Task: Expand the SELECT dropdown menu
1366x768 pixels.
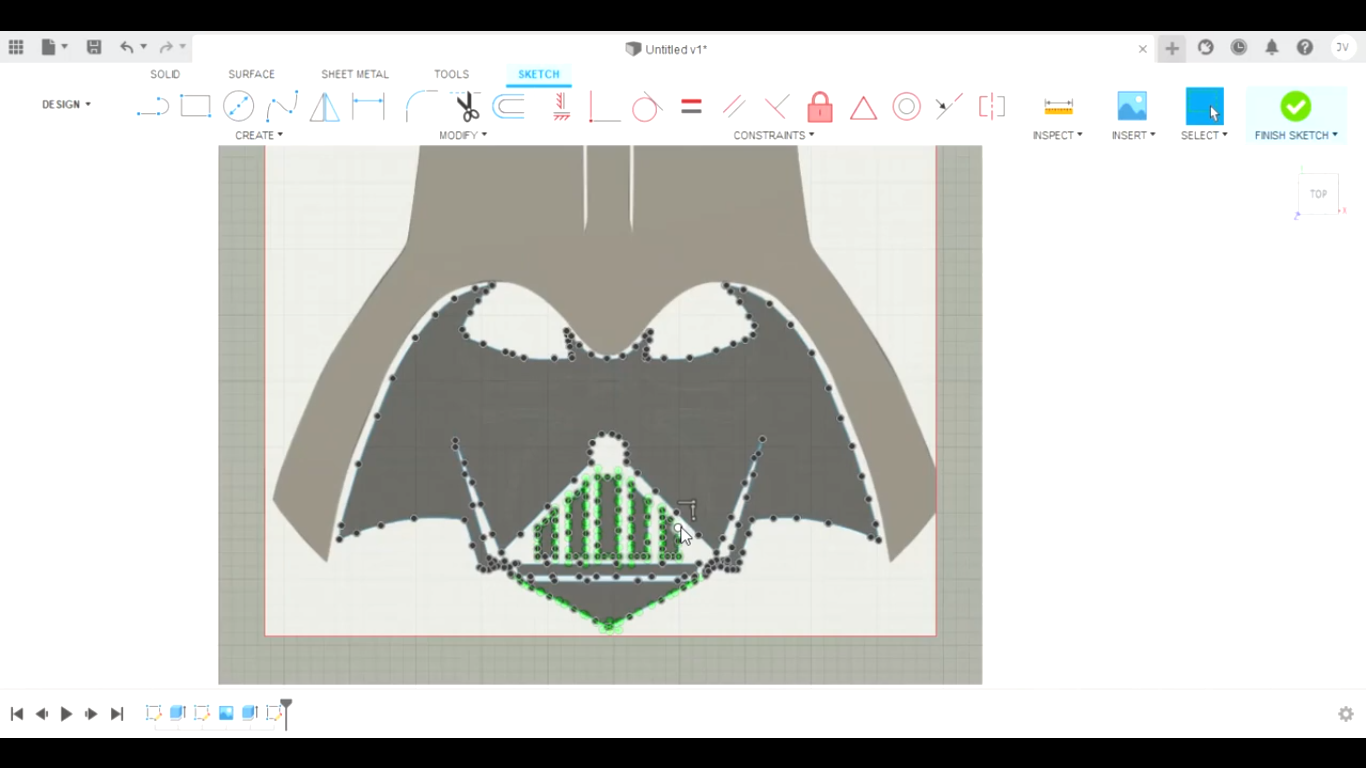Action: click(x=1204, y=135)
